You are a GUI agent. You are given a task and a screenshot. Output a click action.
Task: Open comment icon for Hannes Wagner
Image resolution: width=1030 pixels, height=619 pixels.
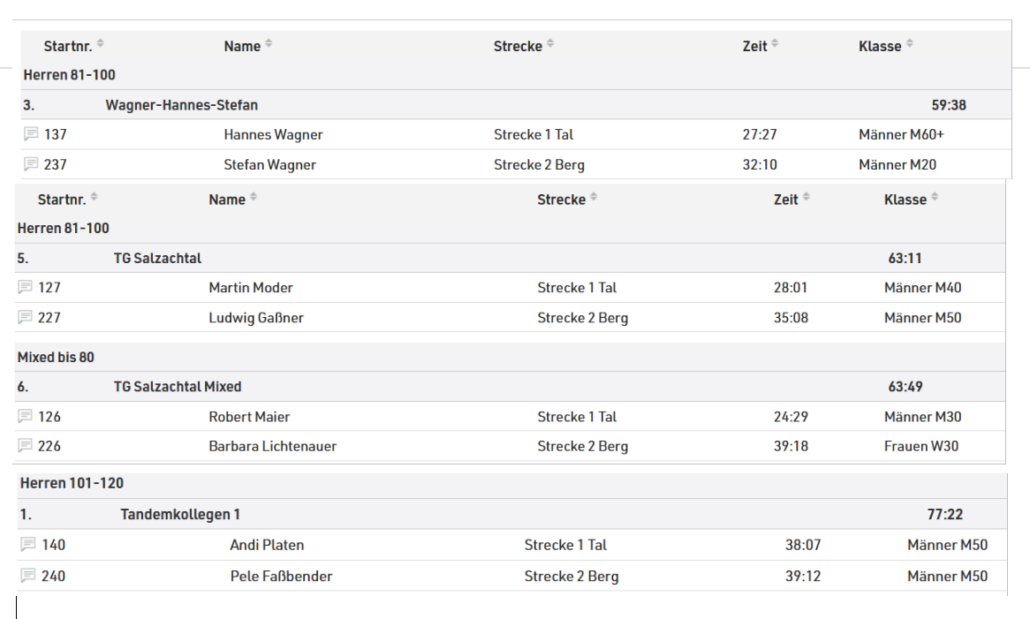31,134
